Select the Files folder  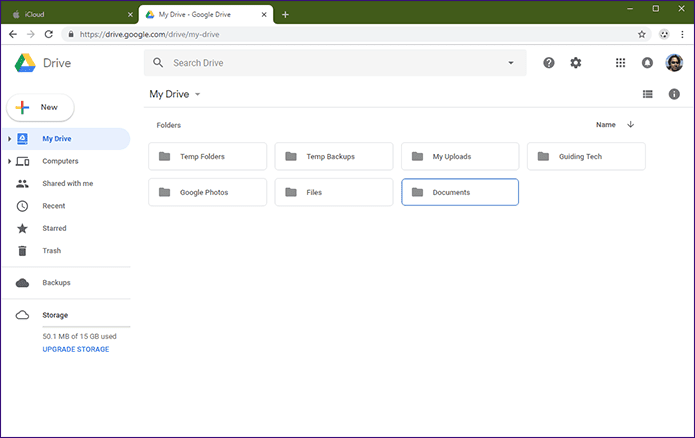(x=334, y=192)
